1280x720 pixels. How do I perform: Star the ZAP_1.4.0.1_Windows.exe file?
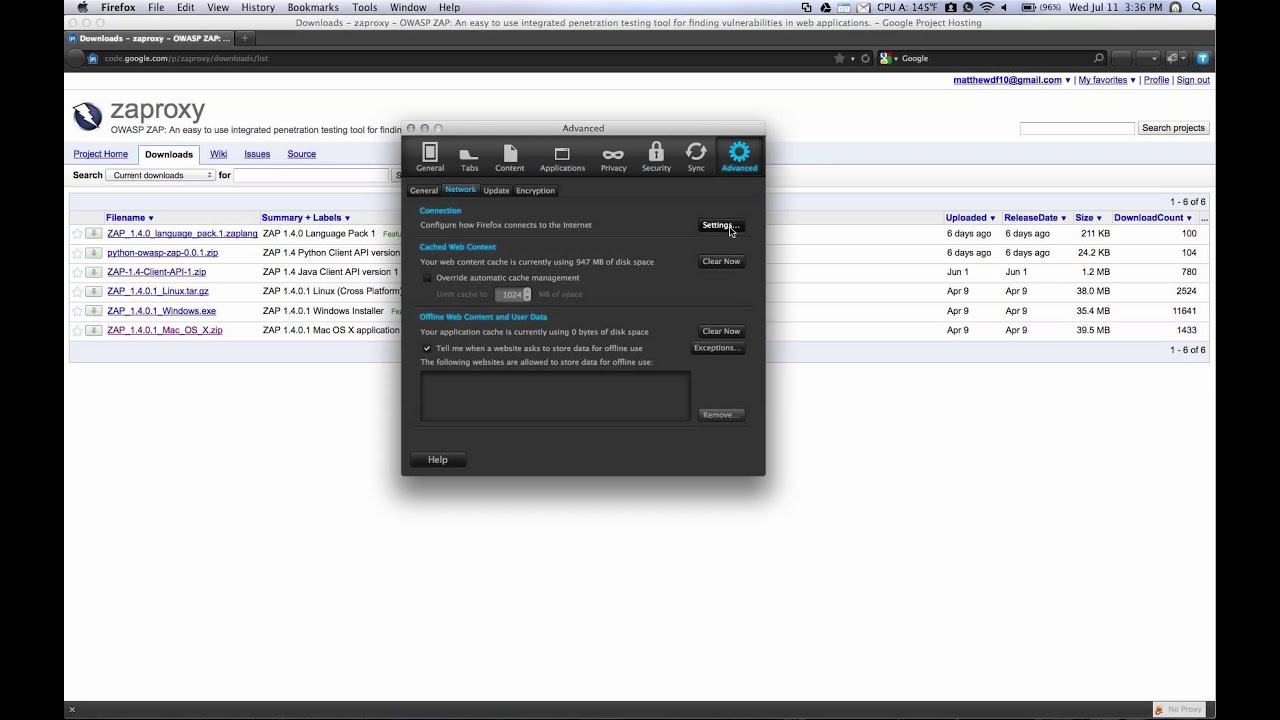click(x=77, y=311)
